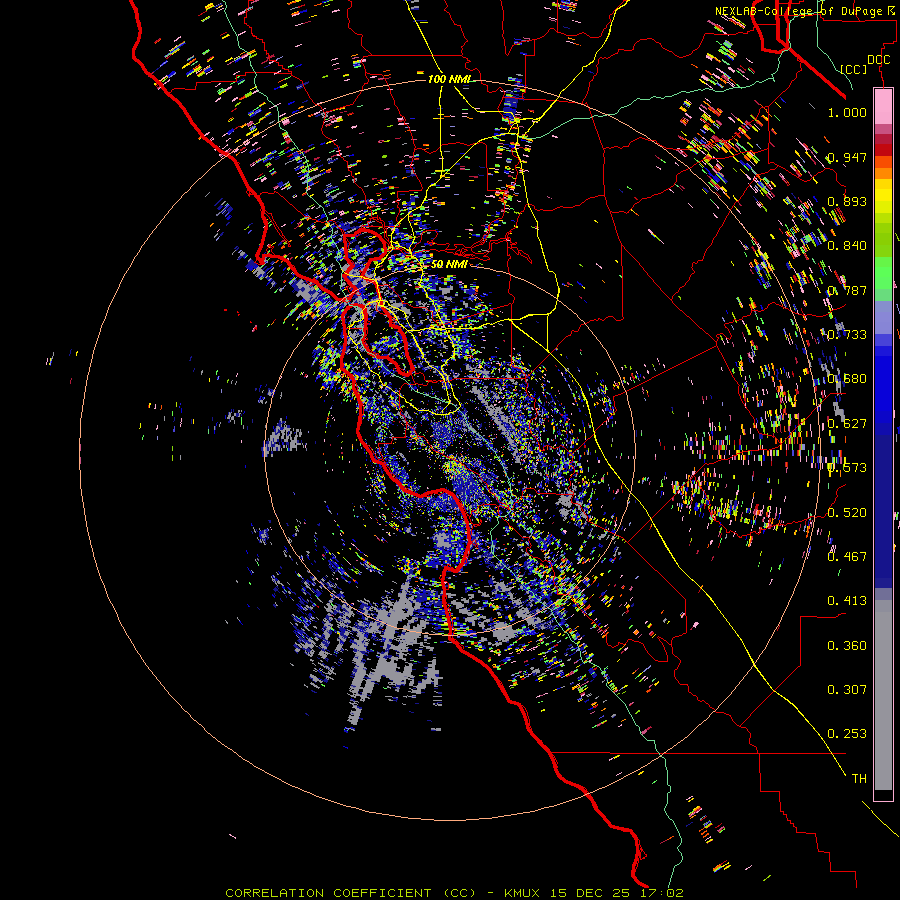
Task: Click the gray lower segment of color bar
Action: [x=883, y=695]
